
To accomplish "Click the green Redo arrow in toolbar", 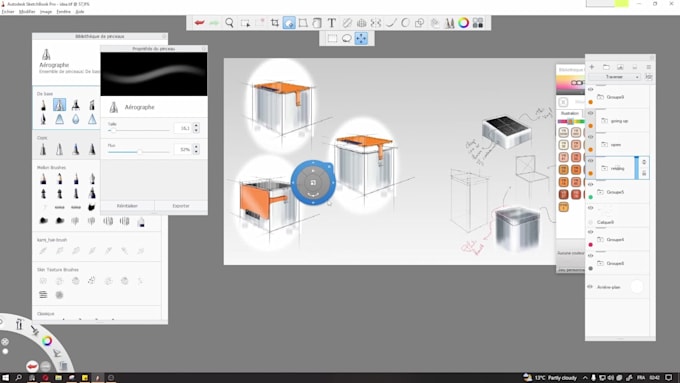I will pos(214,23).
